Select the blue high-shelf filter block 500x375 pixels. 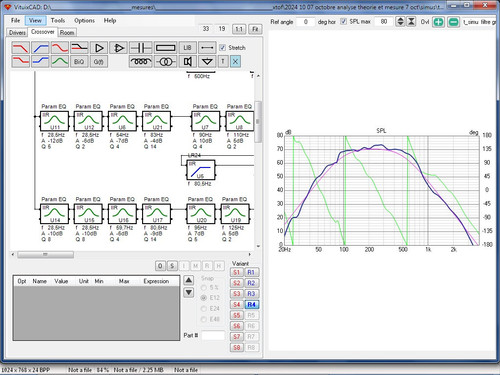tap(40, 61)
